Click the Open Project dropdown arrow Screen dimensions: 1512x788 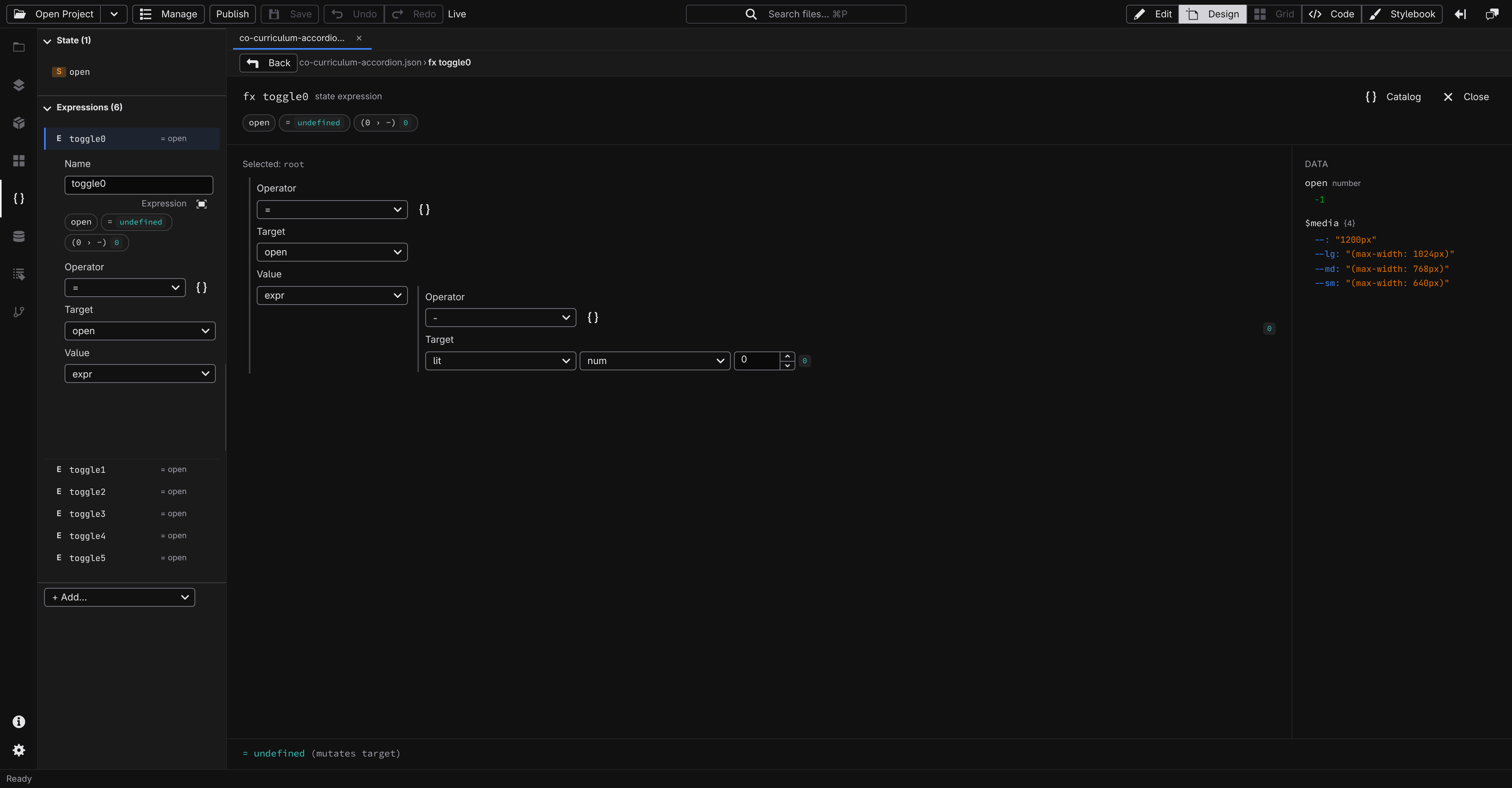pyautogui.click(x=114, y=14)
